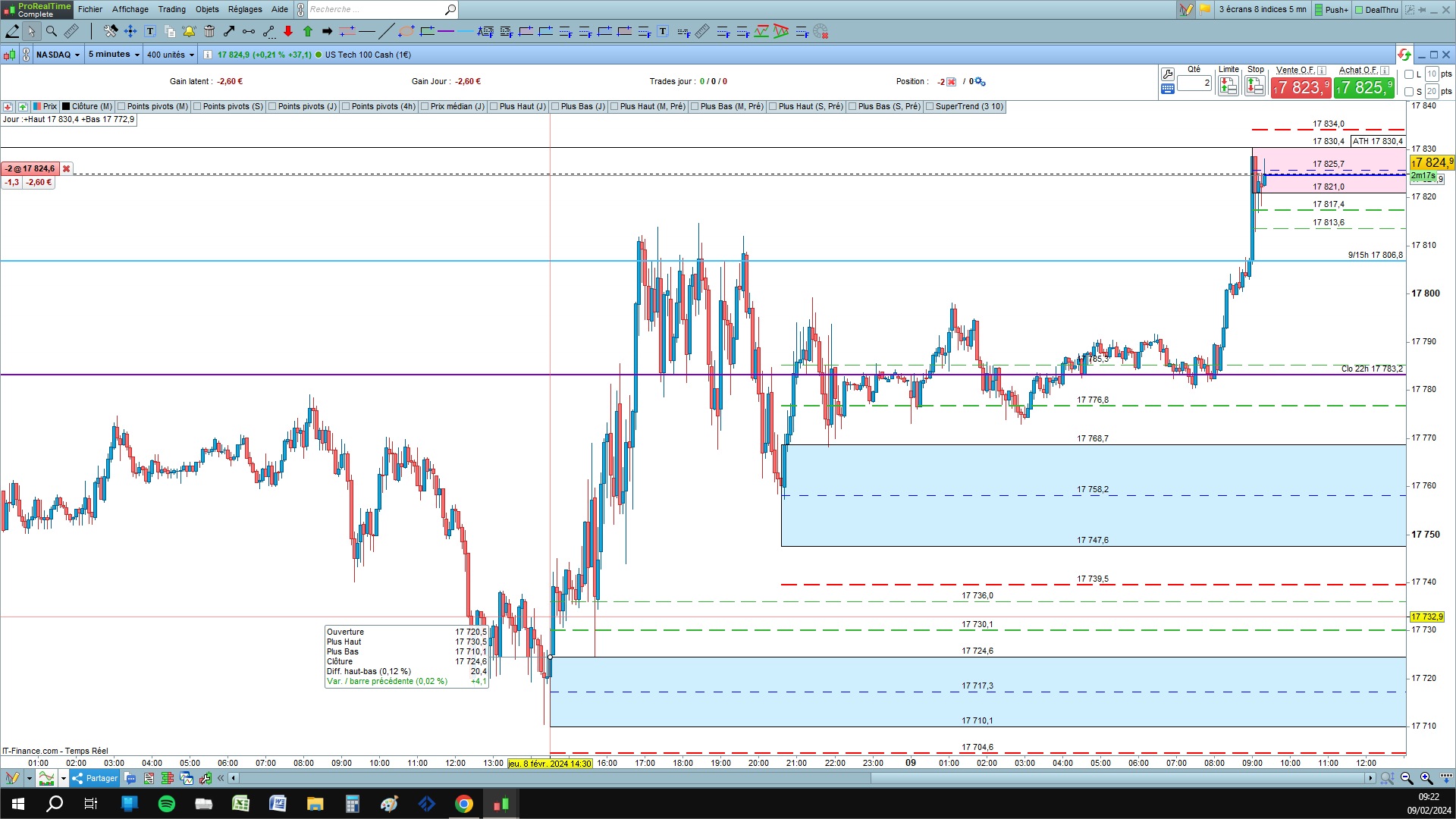Click the red Vente 17 823,9 button
Viewport: 1456px width, 819px height.
point(1301,88)
